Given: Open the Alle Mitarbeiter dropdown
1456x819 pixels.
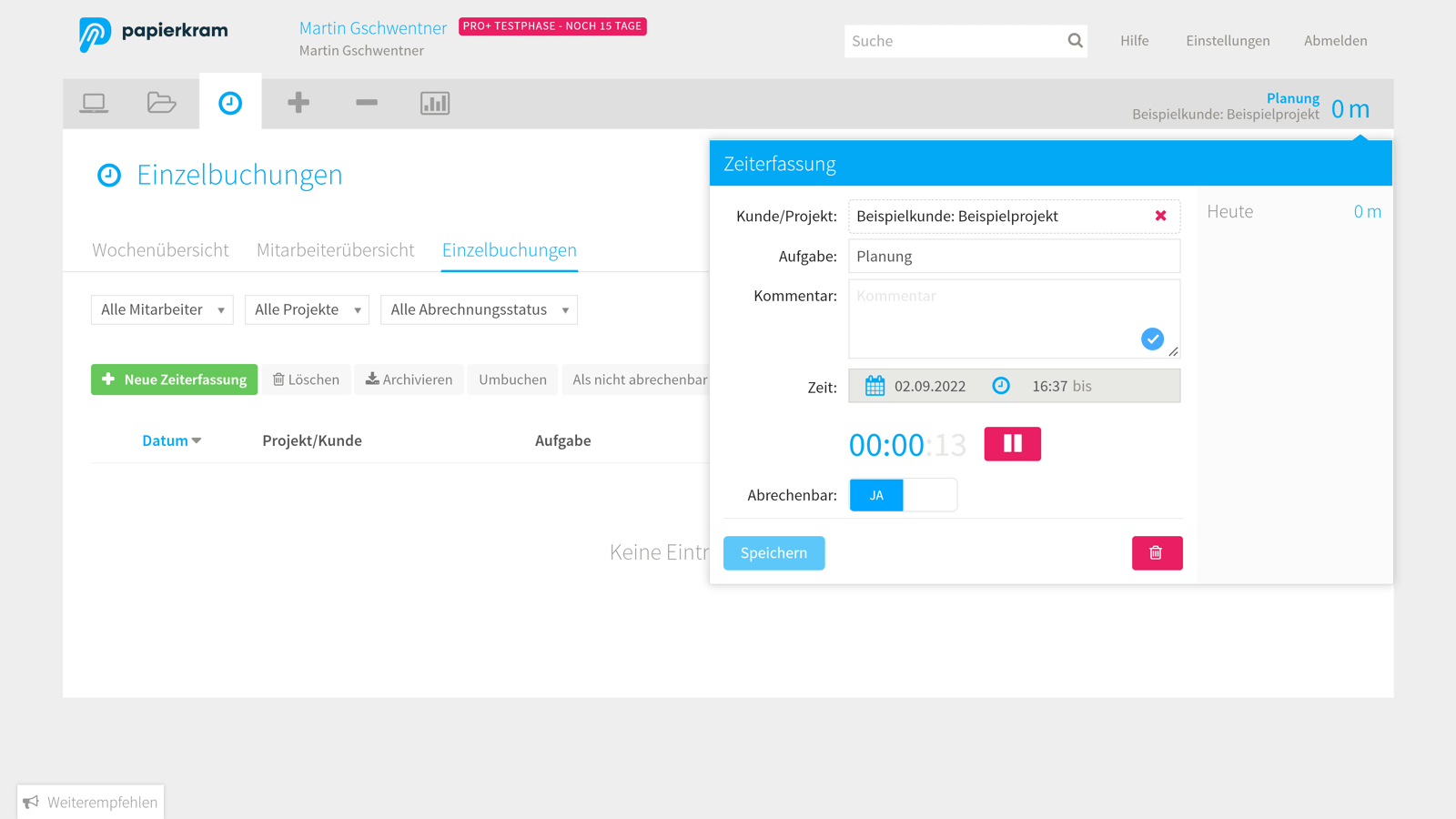Looking at the screenshot, I should click(162, 309).
